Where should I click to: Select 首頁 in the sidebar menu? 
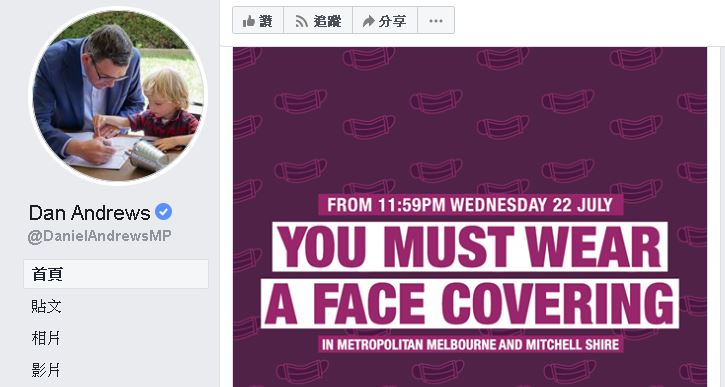pos(116,274)
